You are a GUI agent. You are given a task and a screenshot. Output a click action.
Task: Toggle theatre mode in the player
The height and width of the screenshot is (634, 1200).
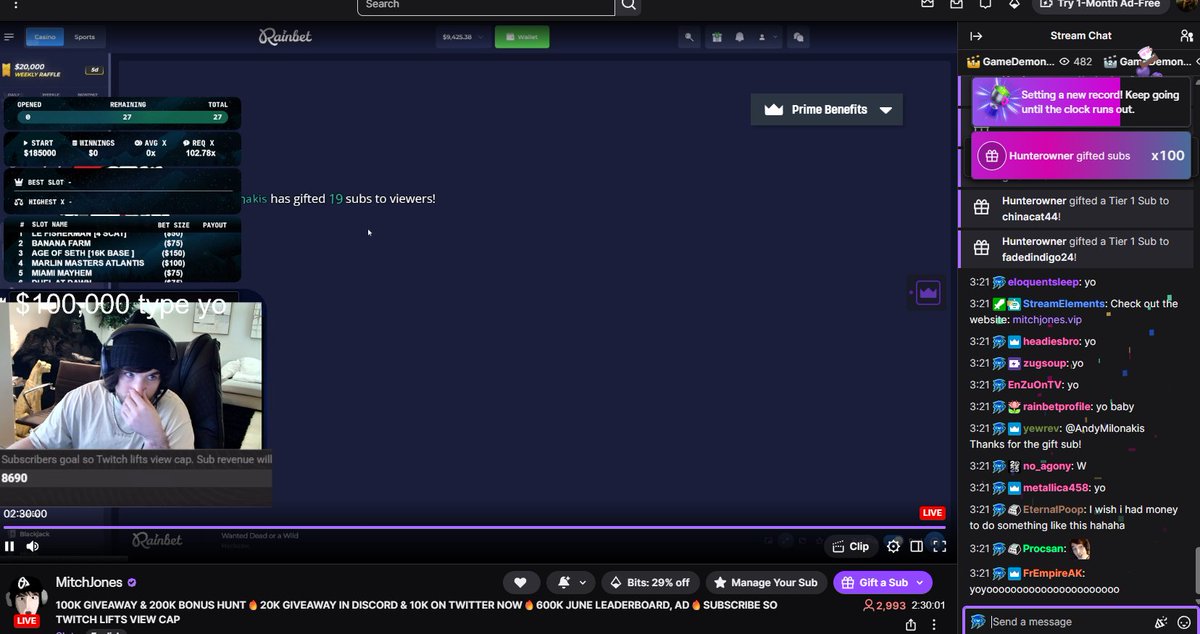point(916,546)
